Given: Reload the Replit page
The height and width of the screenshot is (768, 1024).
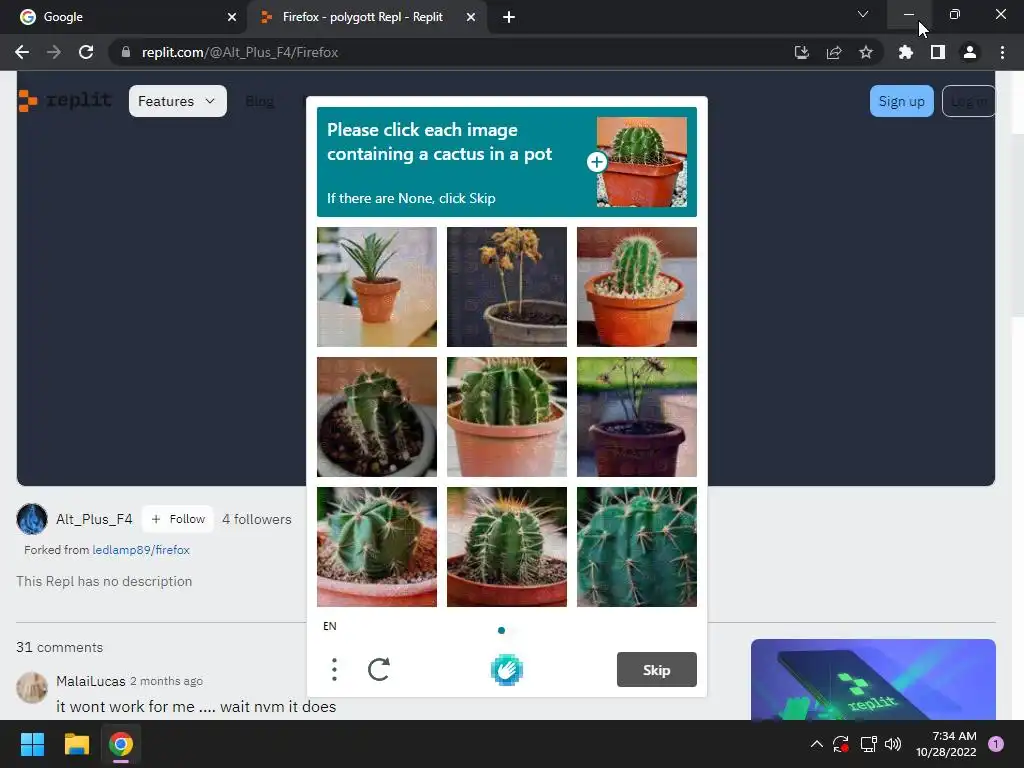Looking at the screenshot, I should [86, 52].
